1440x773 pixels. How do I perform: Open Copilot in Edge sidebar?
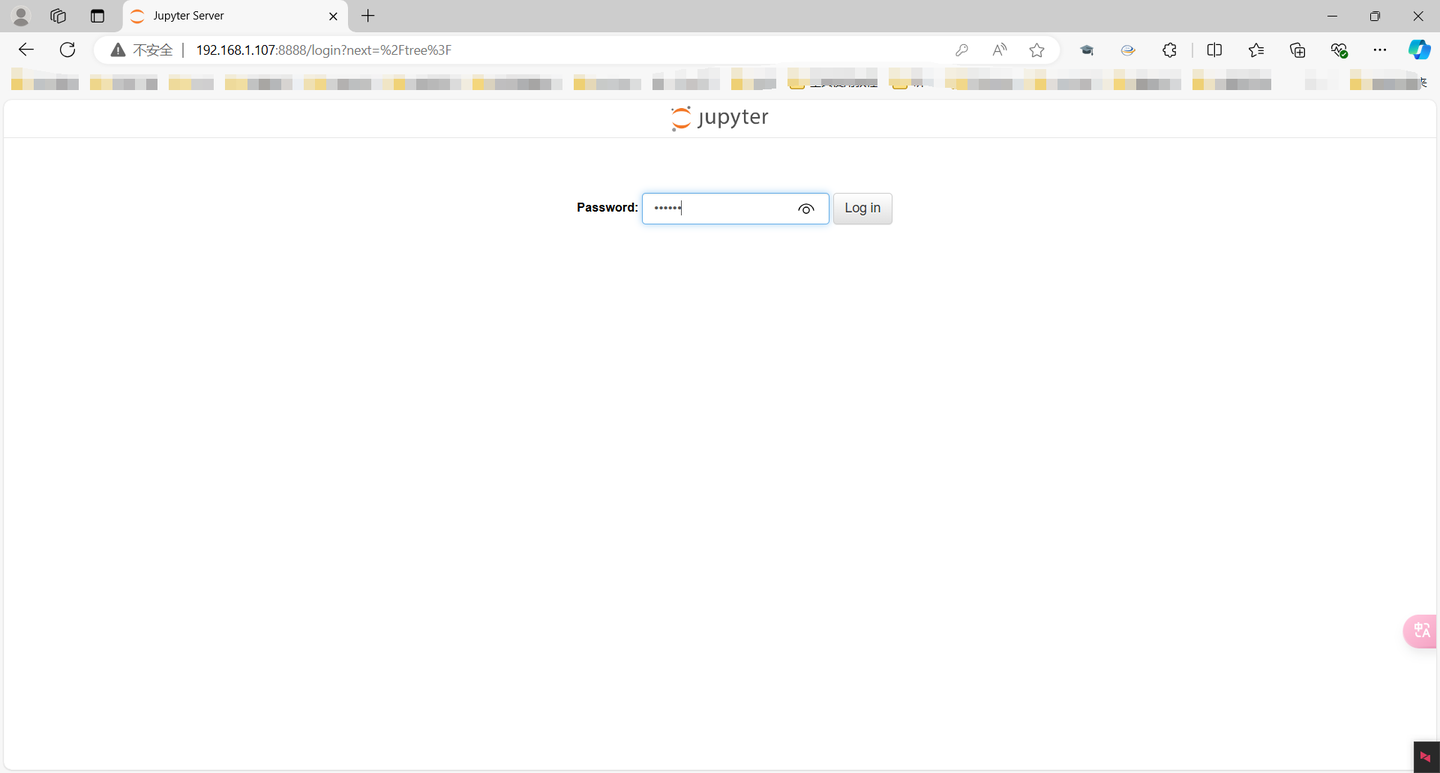pos(1419,49)
